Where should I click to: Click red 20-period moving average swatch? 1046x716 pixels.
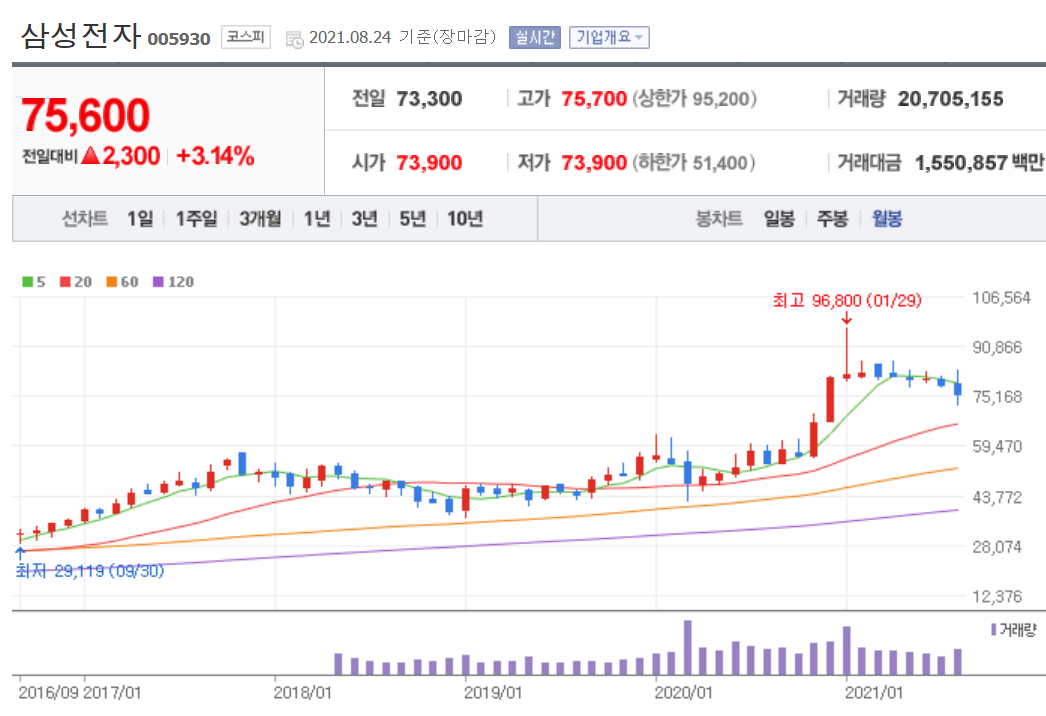pyautogui.click(x=65, y=282)
